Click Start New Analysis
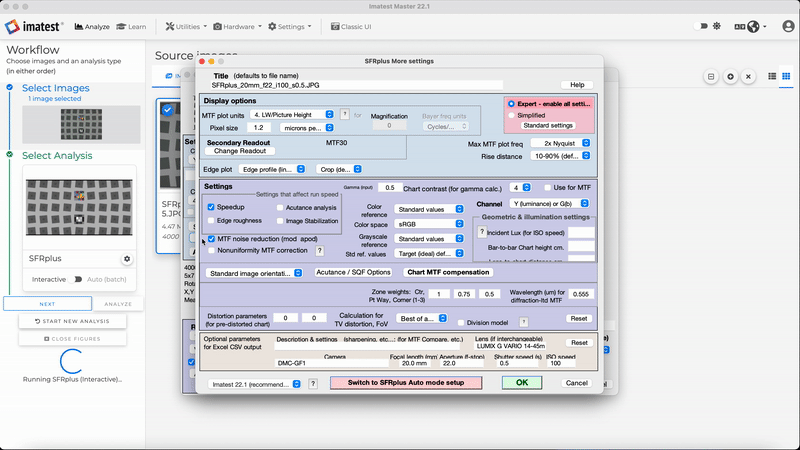The height and width of the screenshot is (450, 800). click(x=72, y=321)
